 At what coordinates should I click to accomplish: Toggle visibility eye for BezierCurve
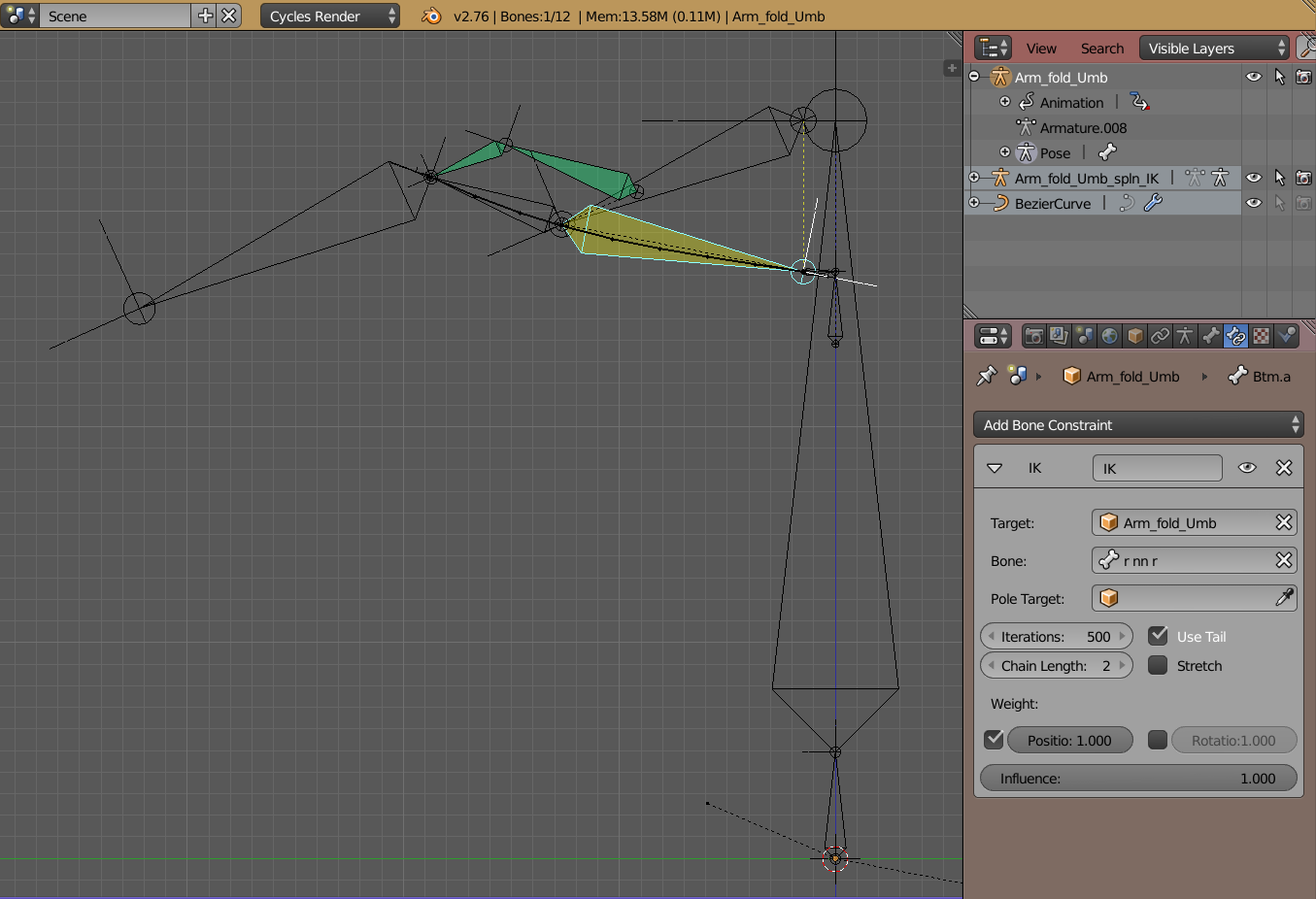point(1254,203)
